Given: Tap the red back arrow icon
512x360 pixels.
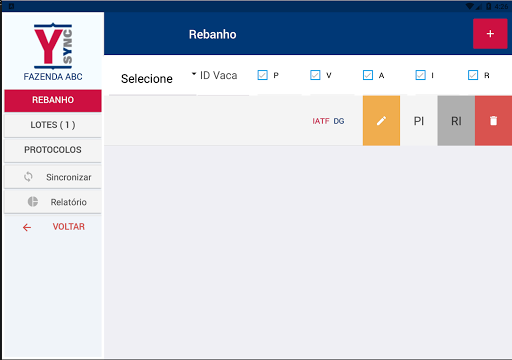Looking at the screenshot, I should click(27, 227).
